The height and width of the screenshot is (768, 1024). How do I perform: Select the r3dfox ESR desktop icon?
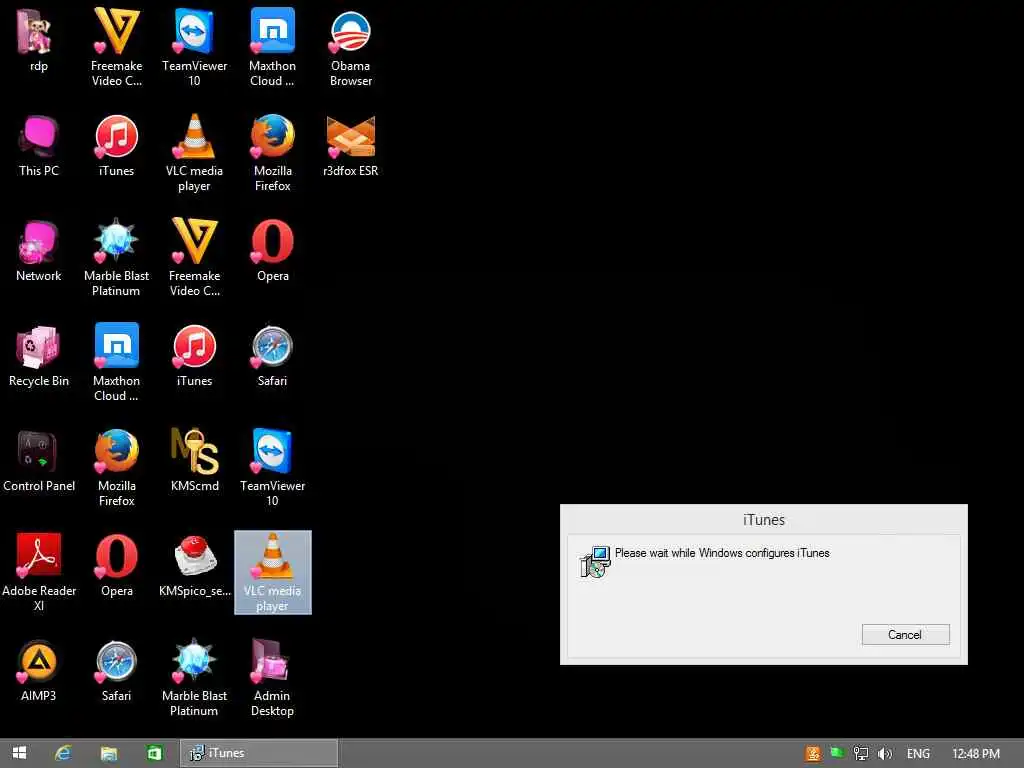coord(351,146)
